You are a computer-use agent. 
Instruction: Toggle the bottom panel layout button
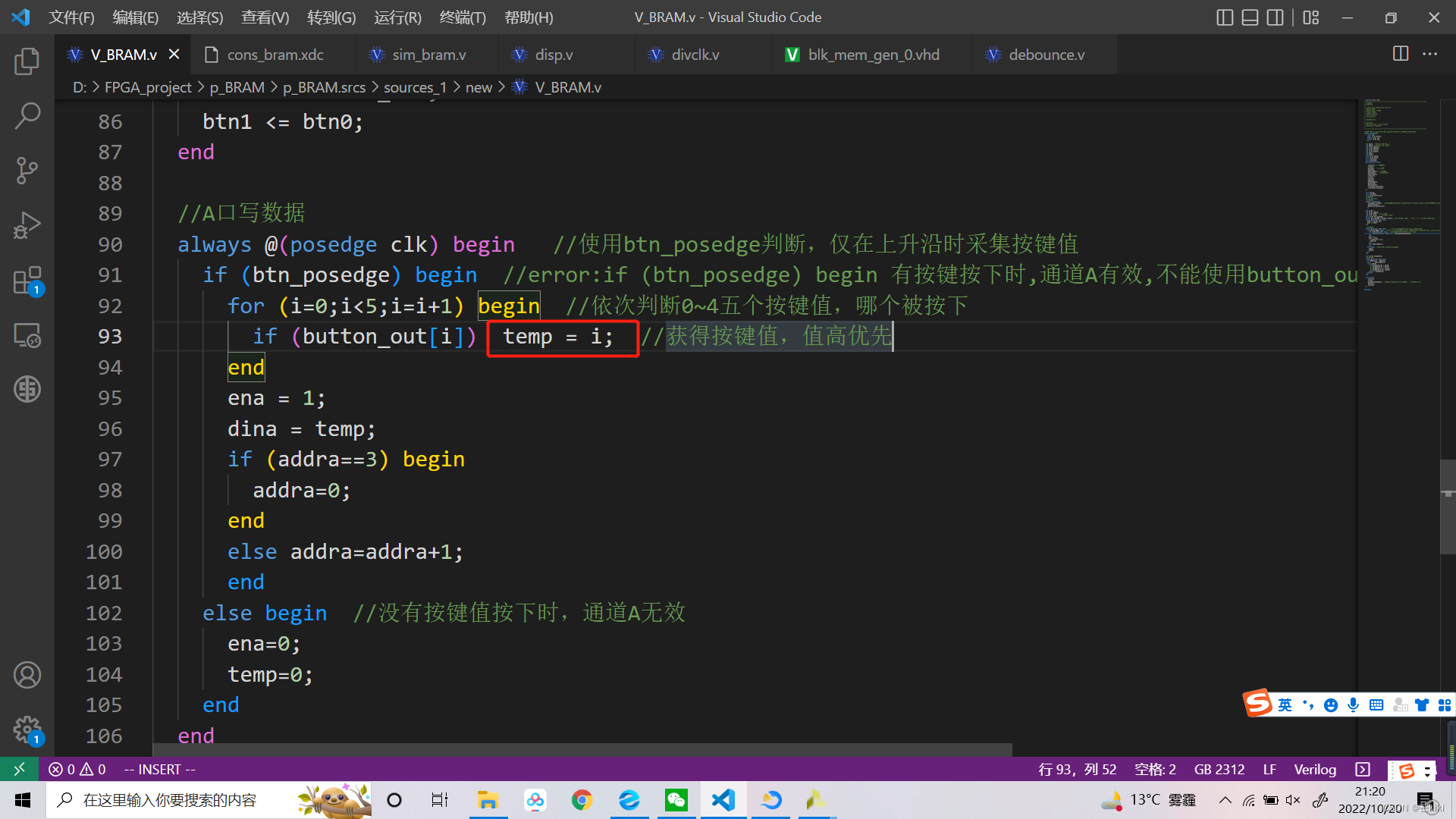pos(1250,17)
